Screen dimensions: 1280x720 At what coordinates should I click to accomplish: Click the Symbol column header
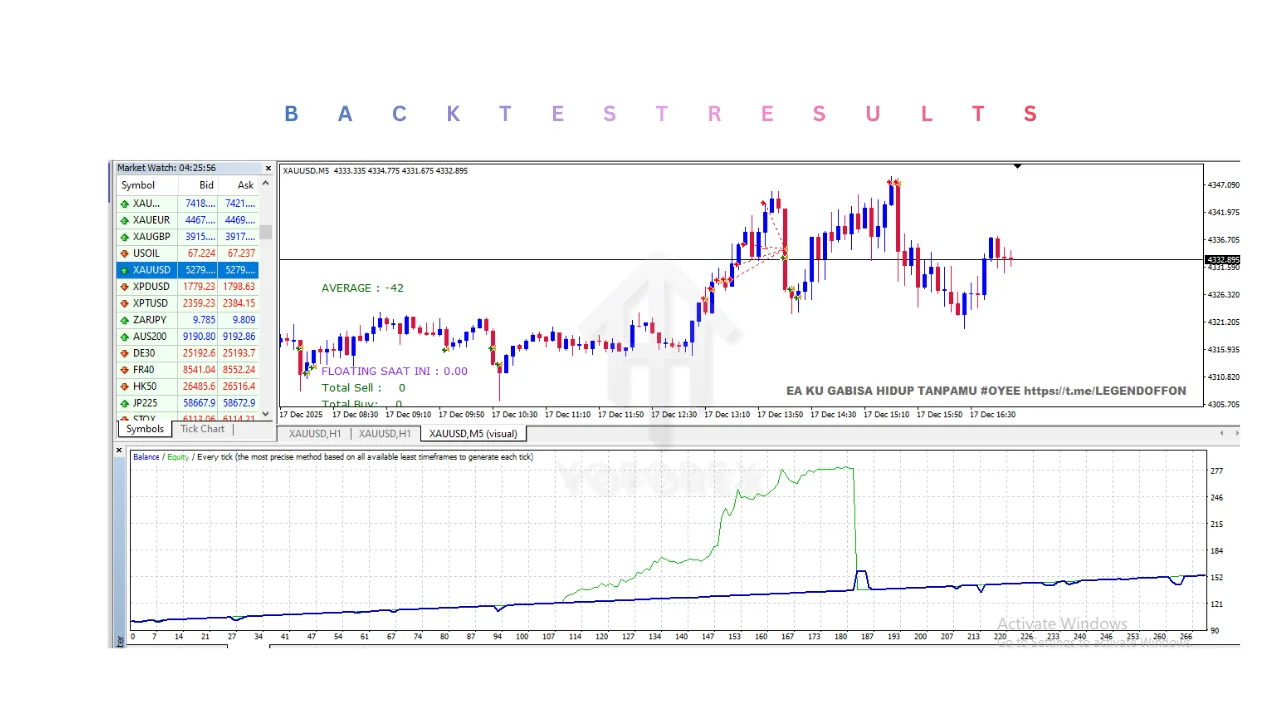(138, 185)
